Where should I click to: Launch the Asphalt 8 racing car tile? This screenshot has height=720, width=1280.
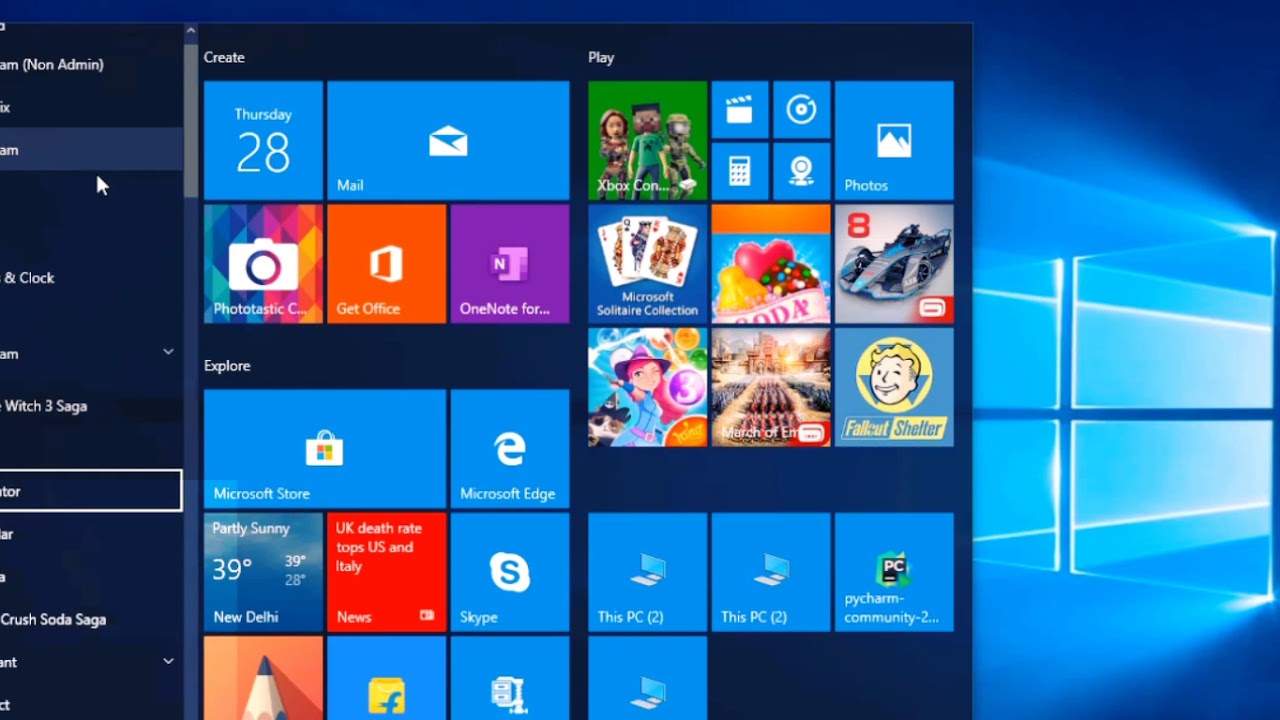point(894,264)
